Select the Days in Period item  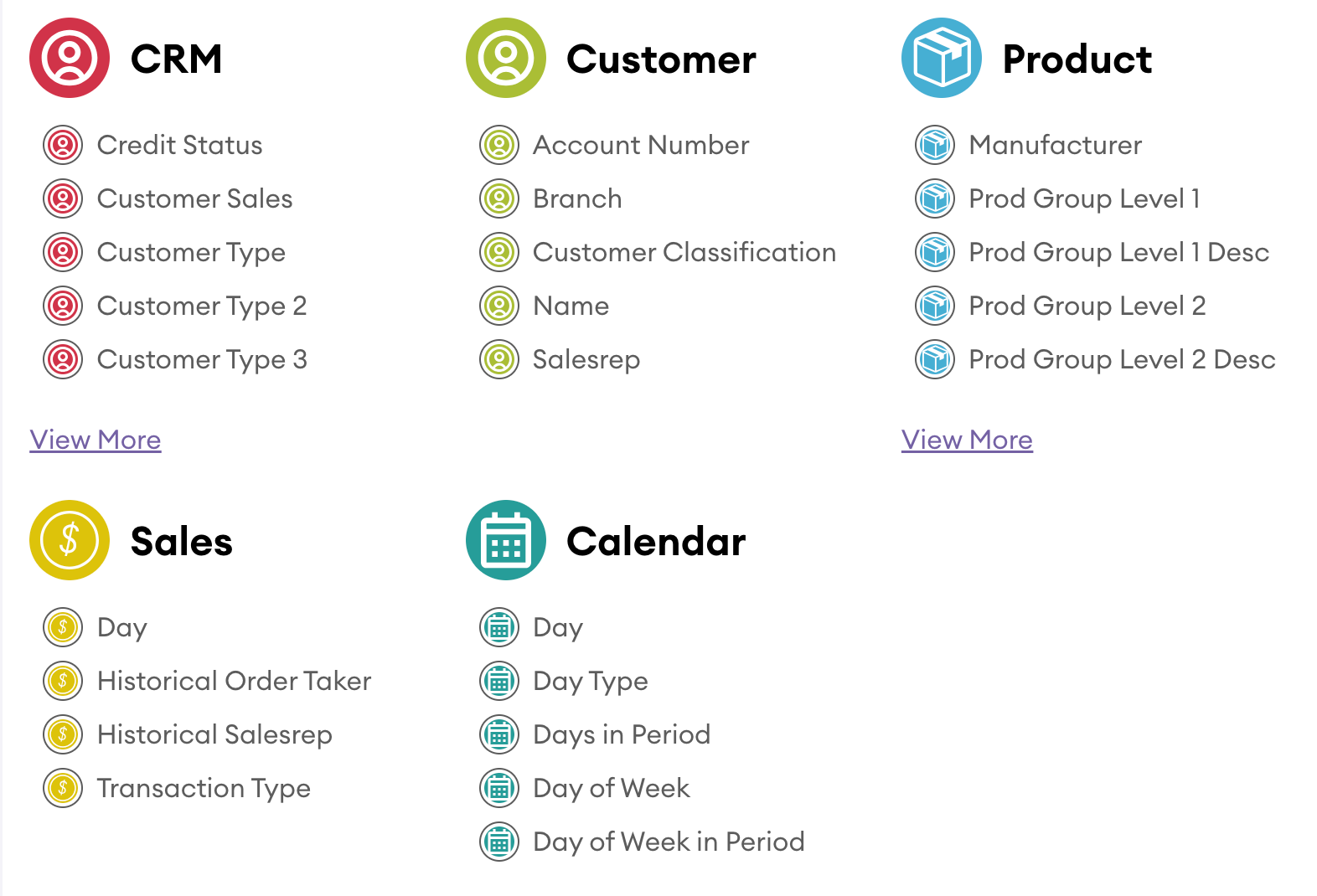tap(622, 734)
